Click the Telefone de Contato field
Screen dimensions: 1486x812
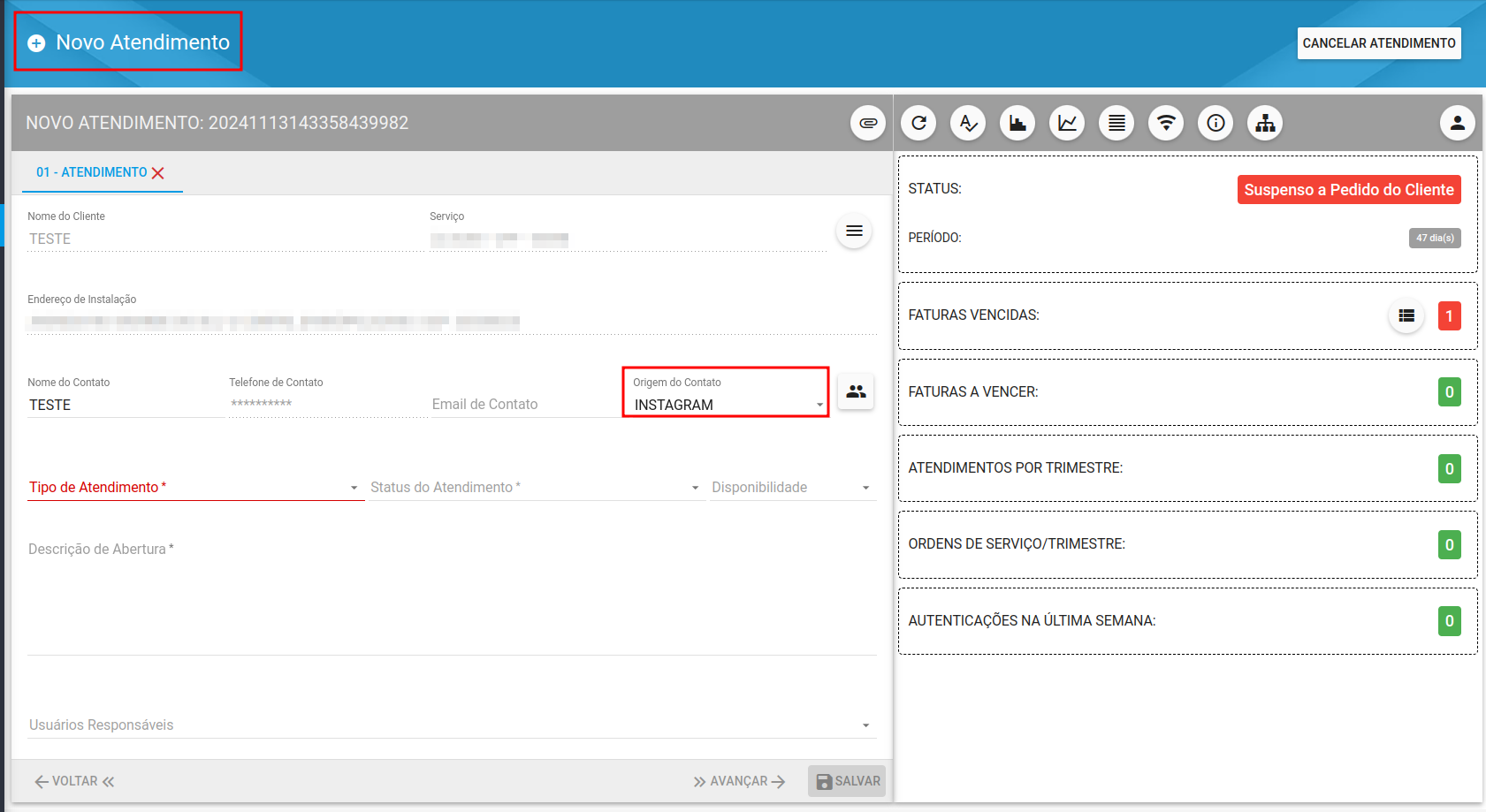click(x=326, y=405)
